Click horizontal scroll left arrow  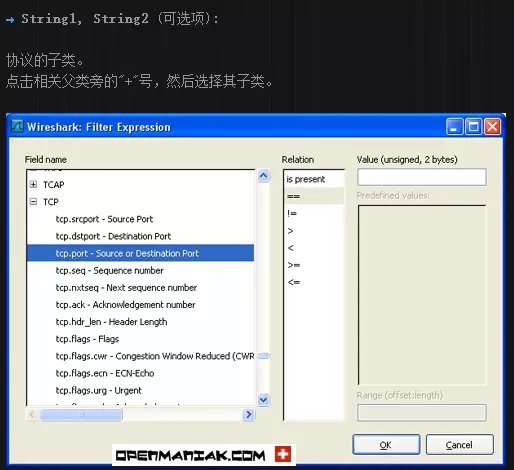pyautogui.click(x=32, y=414)
